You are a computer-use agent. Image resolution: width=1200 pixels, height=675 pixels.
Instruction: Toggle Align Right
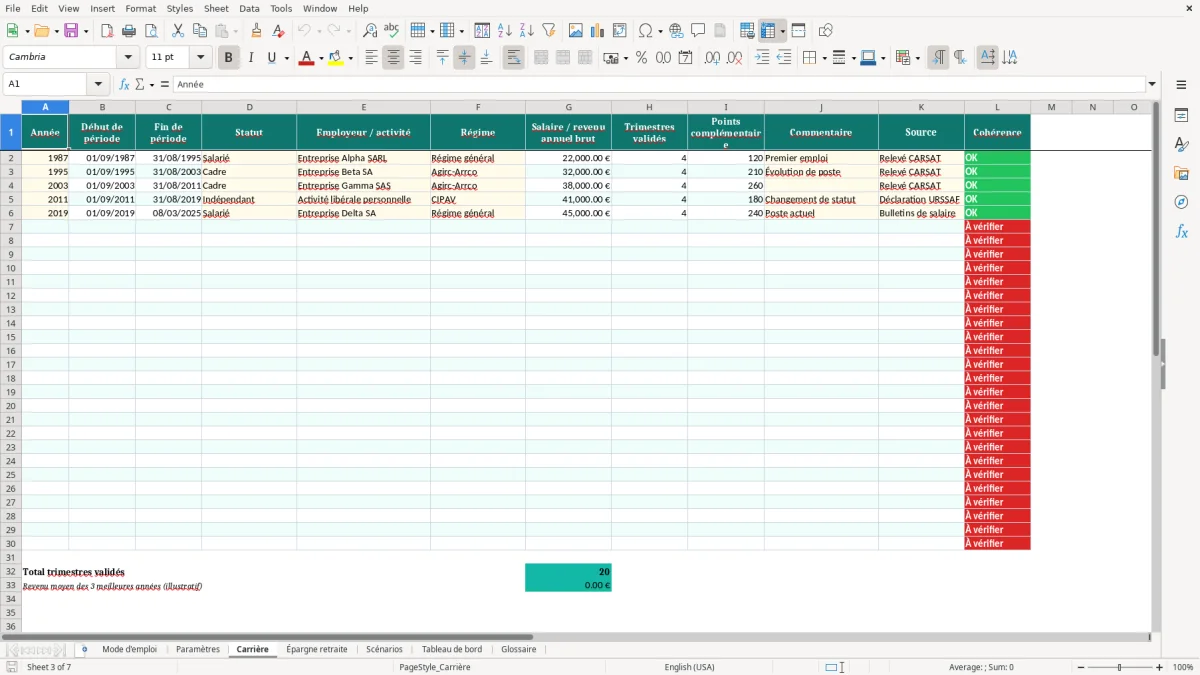pos(415,58)
